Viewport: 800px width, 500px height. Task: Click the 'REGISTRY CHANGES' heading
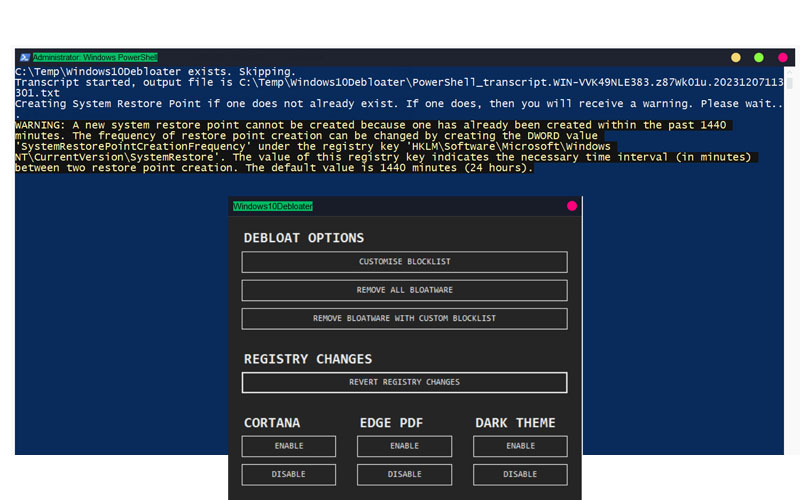(308, 359)
